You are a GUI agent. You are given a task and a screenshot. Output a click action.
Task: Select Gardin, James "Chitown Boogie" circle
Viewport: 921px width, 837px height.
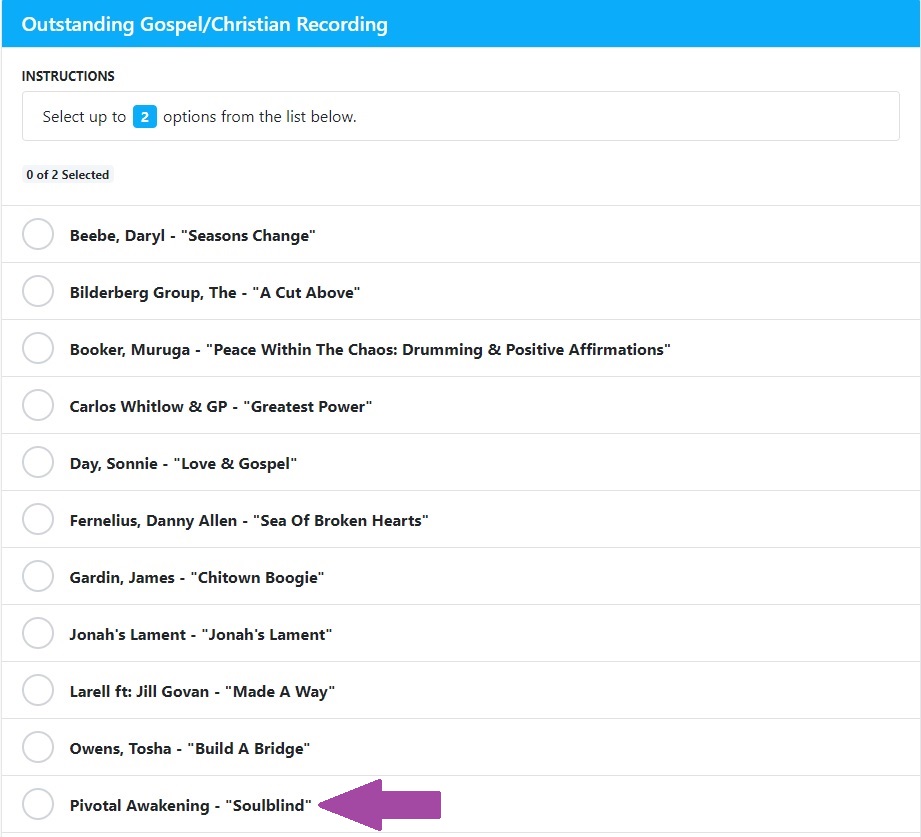pyautogui.click(x=38, y=576)
